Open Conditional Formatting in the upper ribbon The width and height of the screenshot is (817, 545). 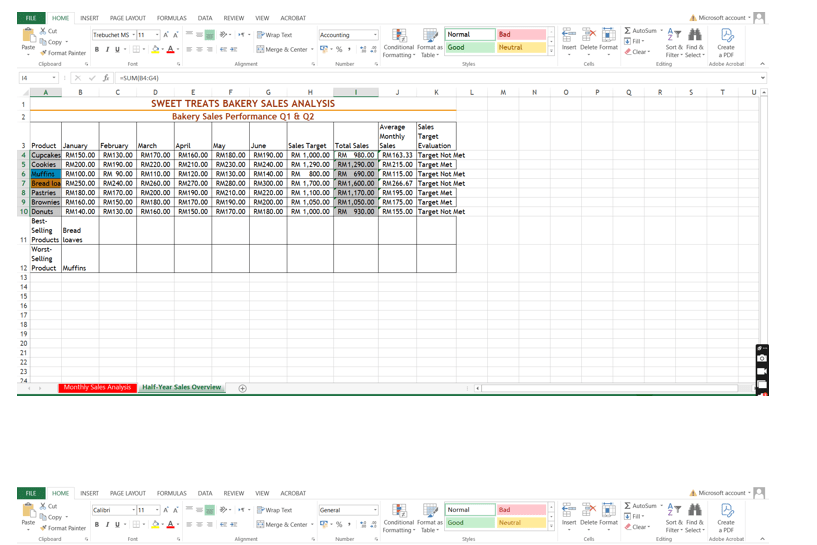[x=399, y=43]
